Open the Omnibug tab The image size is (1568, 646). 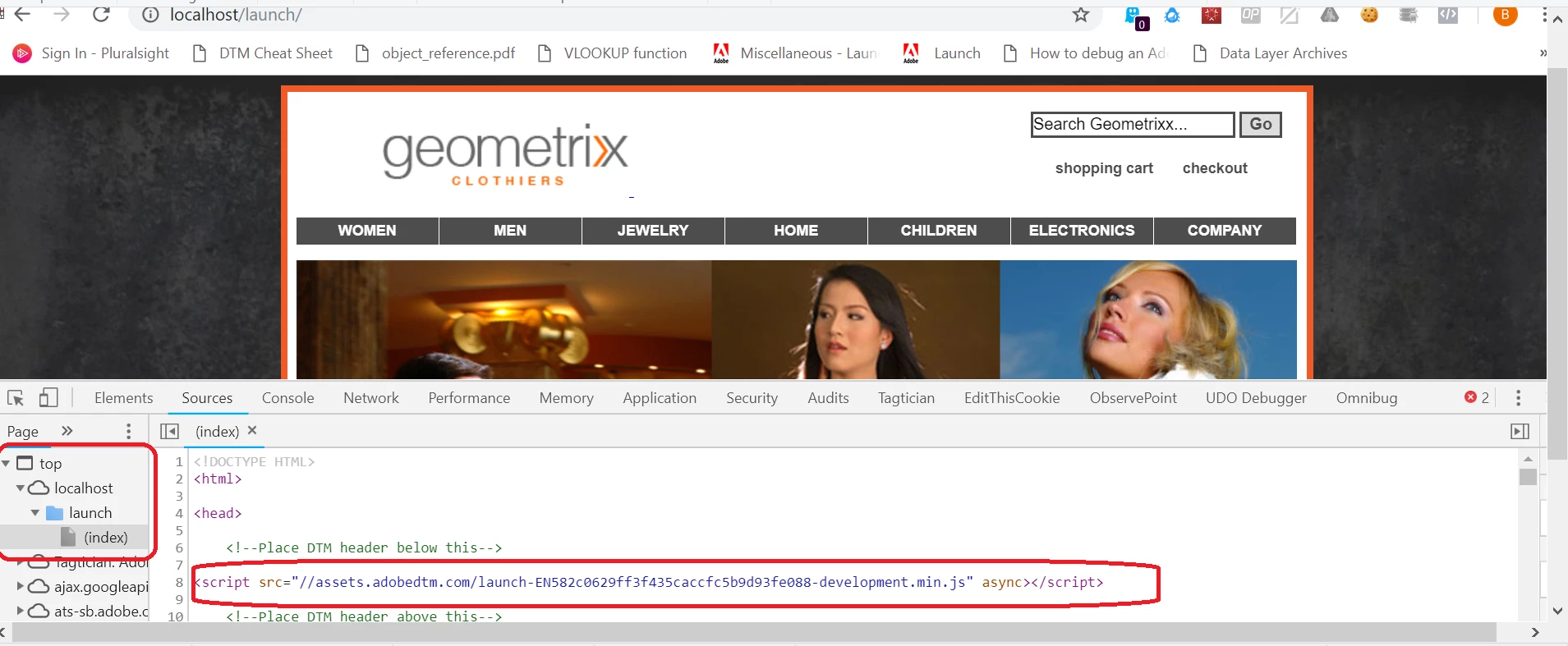(1367, 398)
